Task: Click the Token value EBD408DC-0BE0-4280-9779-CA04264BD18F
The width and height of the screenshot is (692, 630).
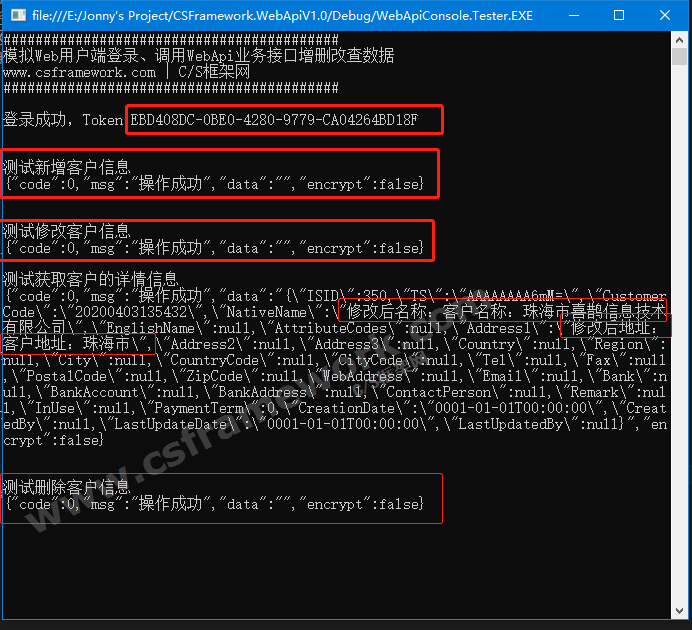Action: point(274,120)
